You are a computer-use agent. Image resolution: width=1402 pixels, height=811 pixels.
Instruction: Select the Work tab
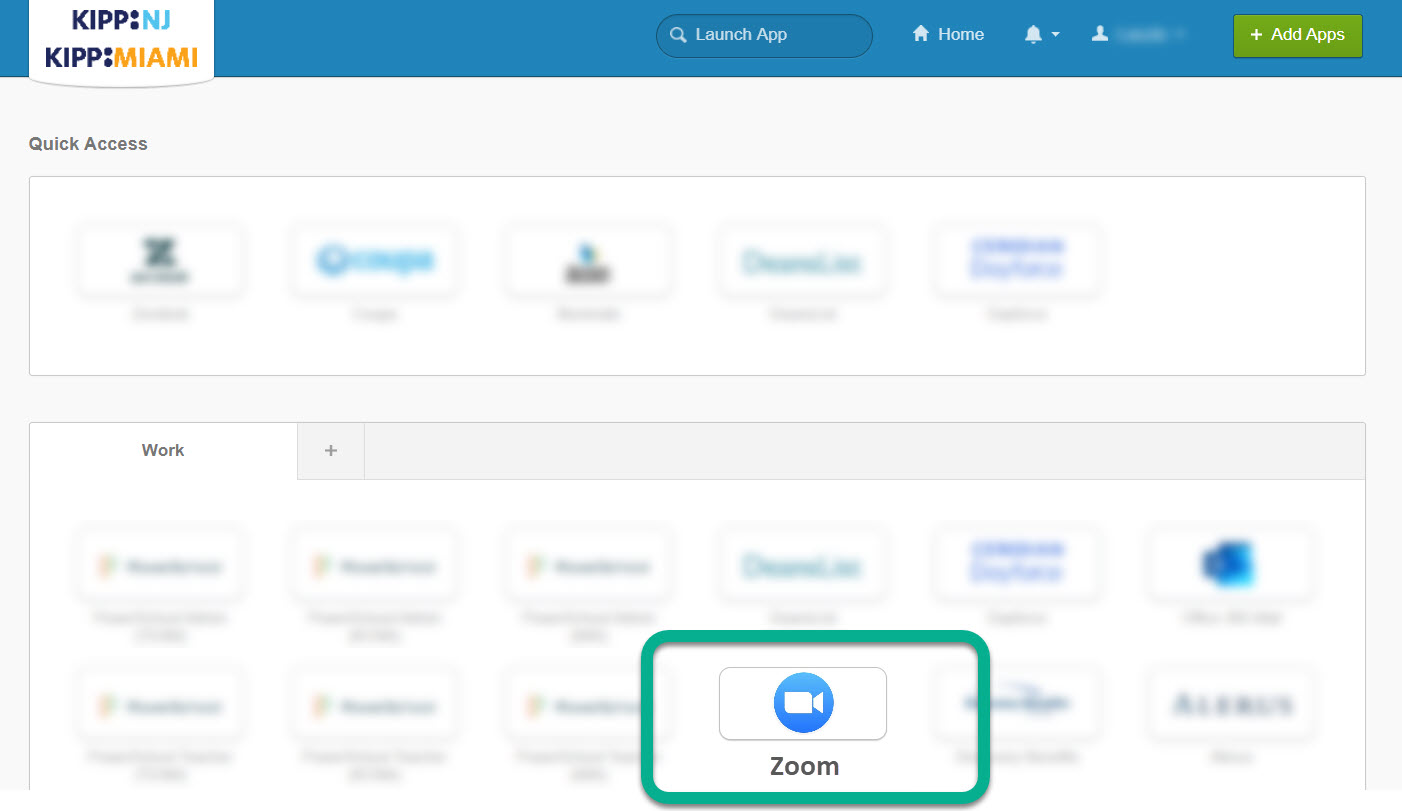pos(163,451)
